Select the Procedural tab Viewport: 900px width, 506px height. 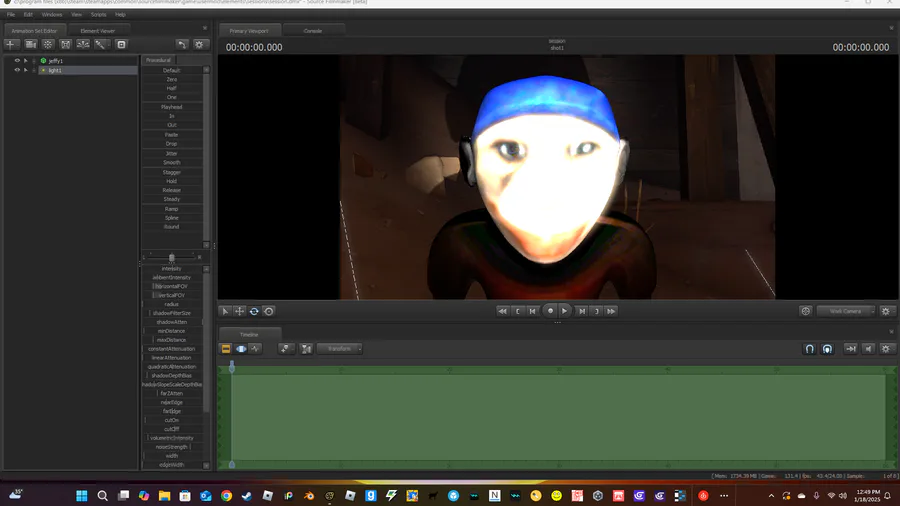click(x=158, y=60)
